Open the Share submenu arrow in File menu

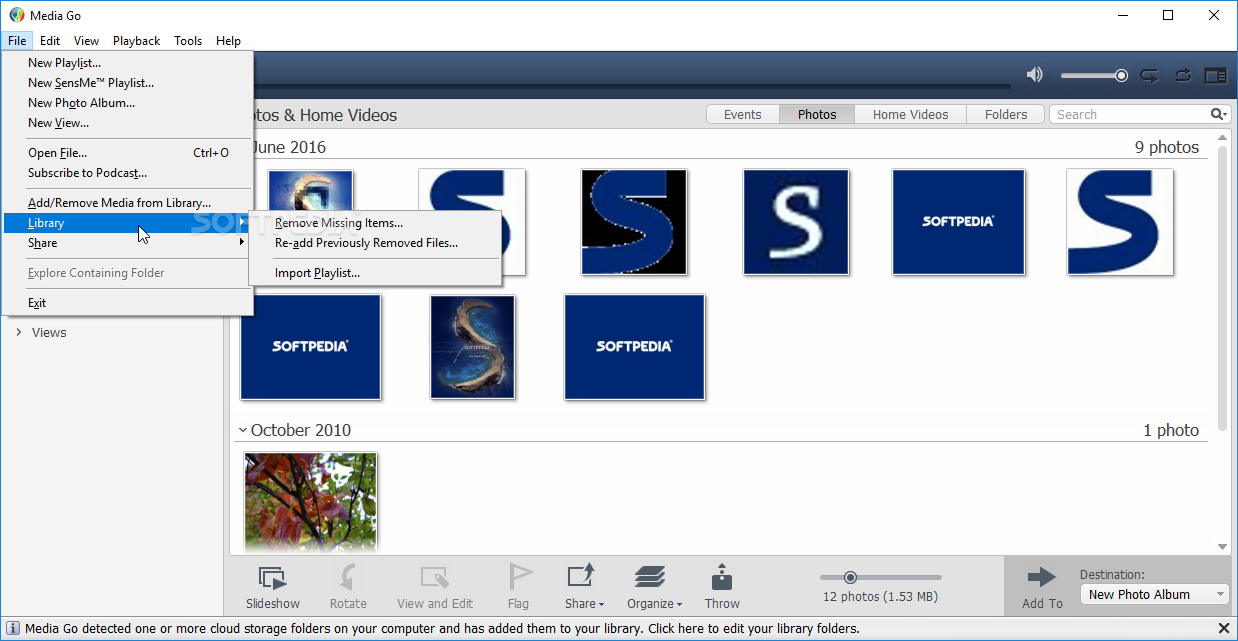[x=242, y=243]
